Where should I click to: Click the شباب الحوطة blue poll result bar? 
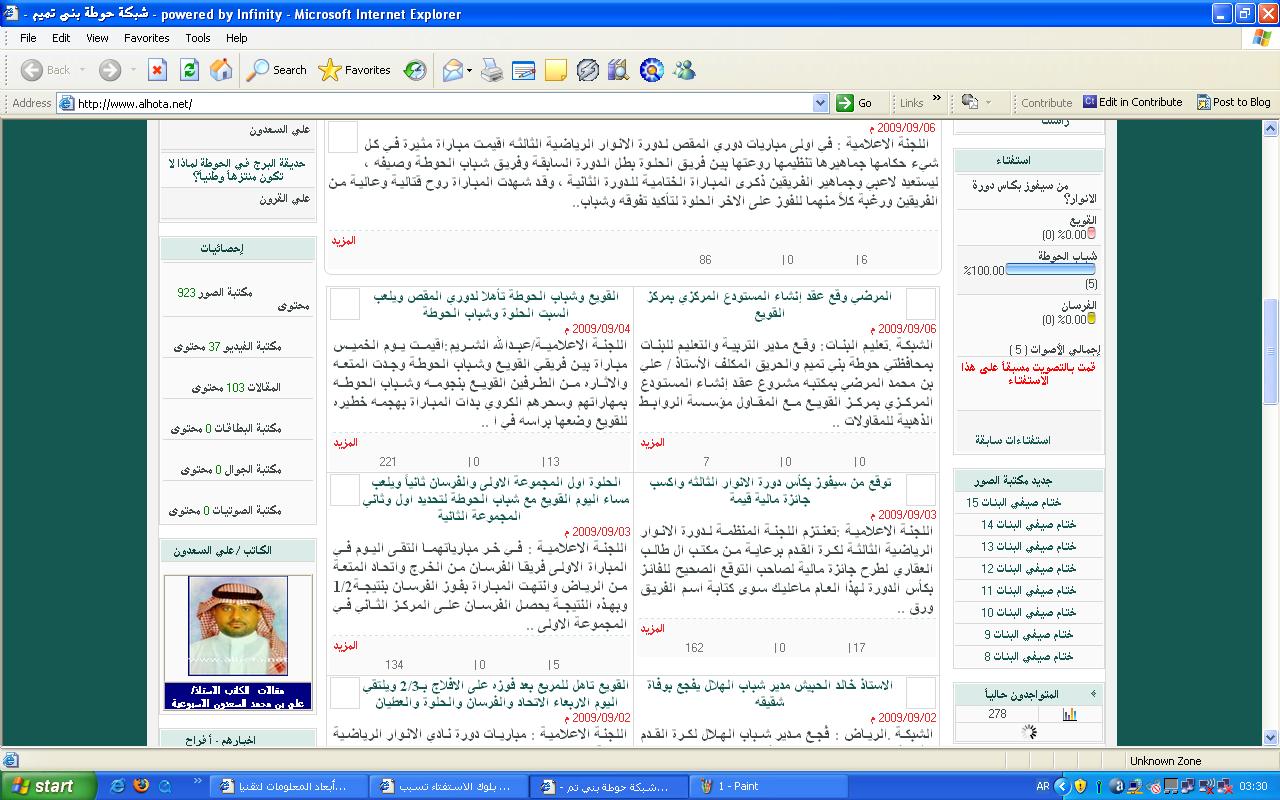[1049, 270]
